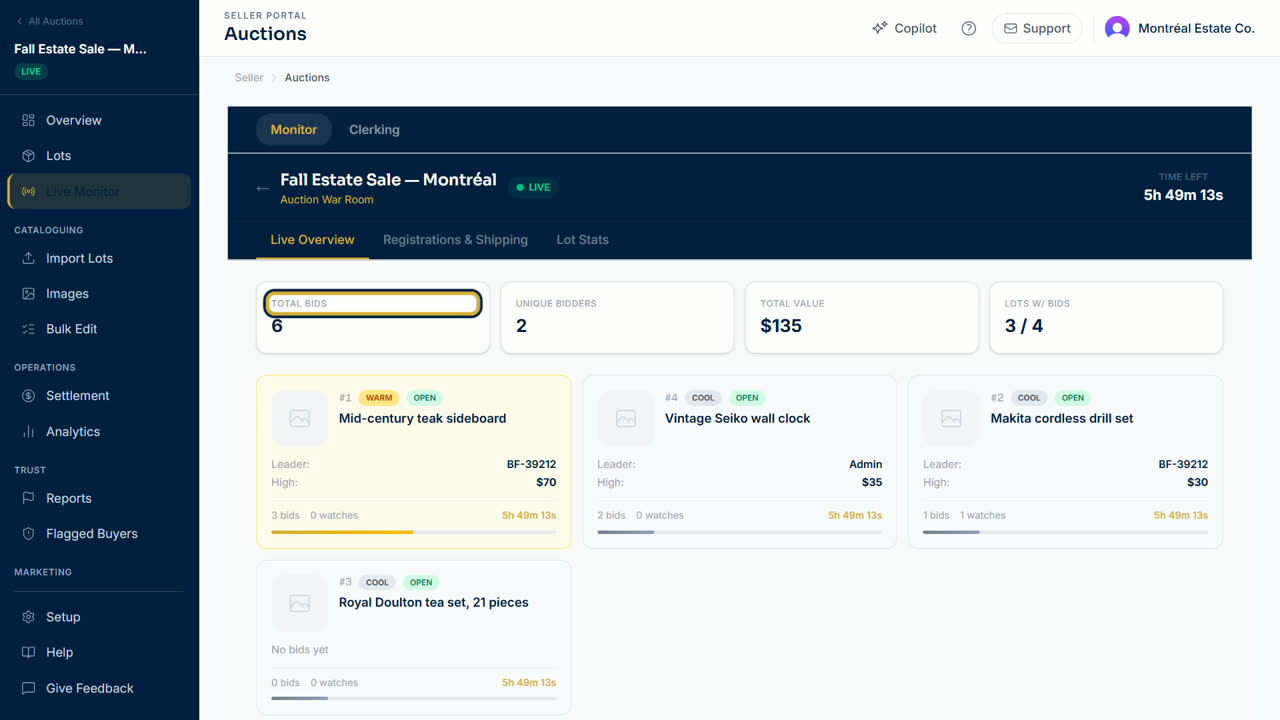Switch to the Monitor tab

point(293,130)
